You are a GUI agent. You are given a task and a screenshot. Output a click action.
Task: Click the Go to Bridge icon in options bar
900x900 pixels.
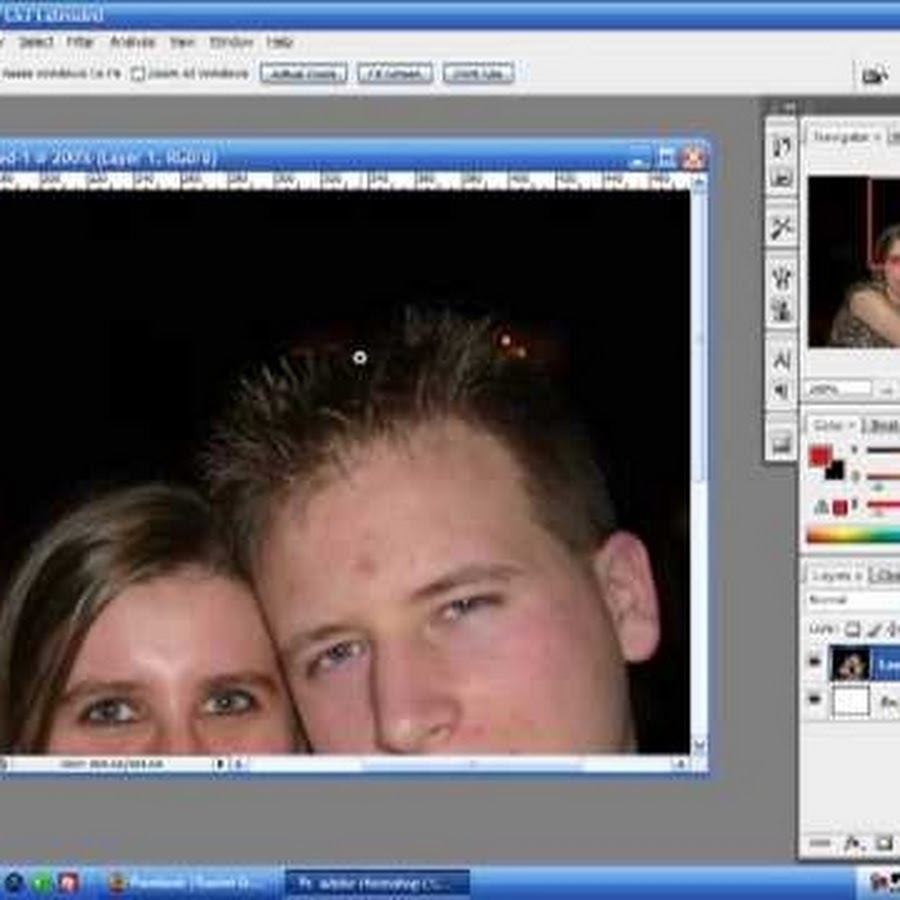pos(874,75)
